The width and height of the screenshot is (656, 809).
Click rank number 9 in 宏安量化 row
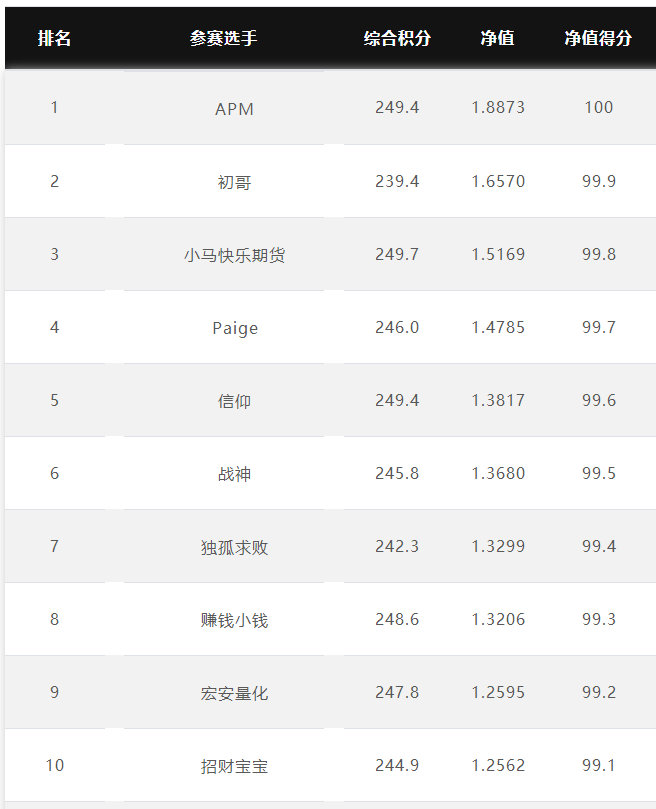coord(54,692)
